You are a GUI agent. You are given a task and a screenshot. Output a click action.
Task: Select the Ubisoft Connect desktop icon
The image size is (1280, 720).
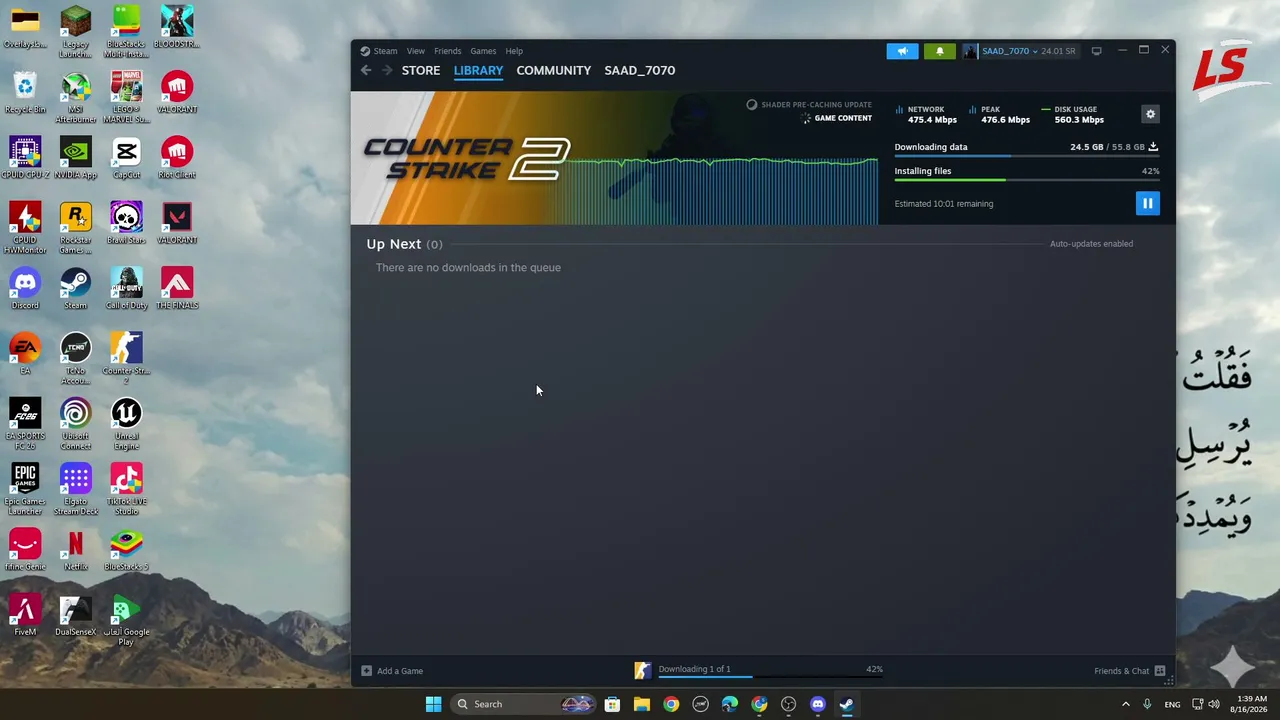(76, 425)
